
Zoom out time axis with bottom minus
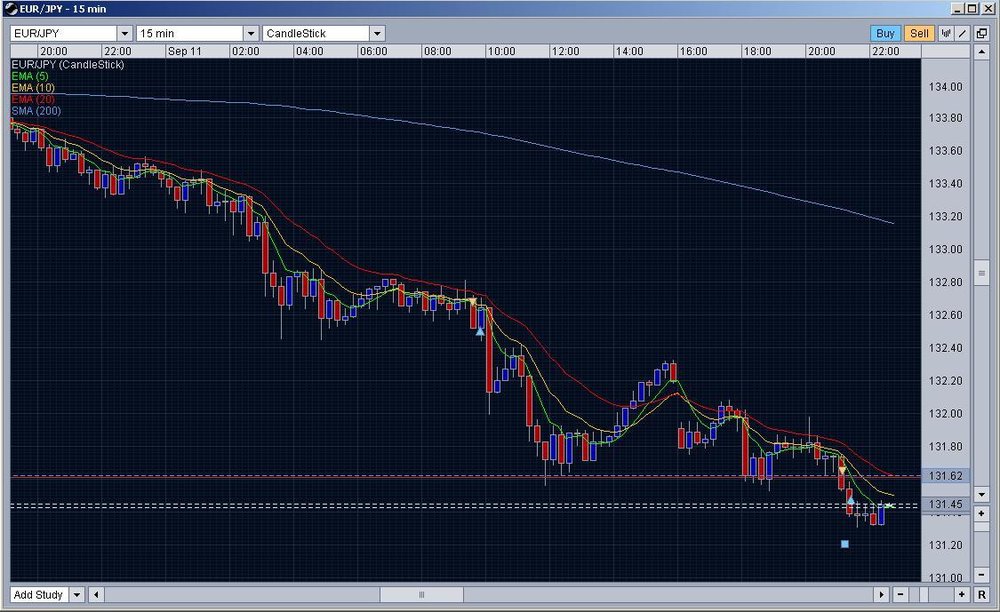point(901,595)
